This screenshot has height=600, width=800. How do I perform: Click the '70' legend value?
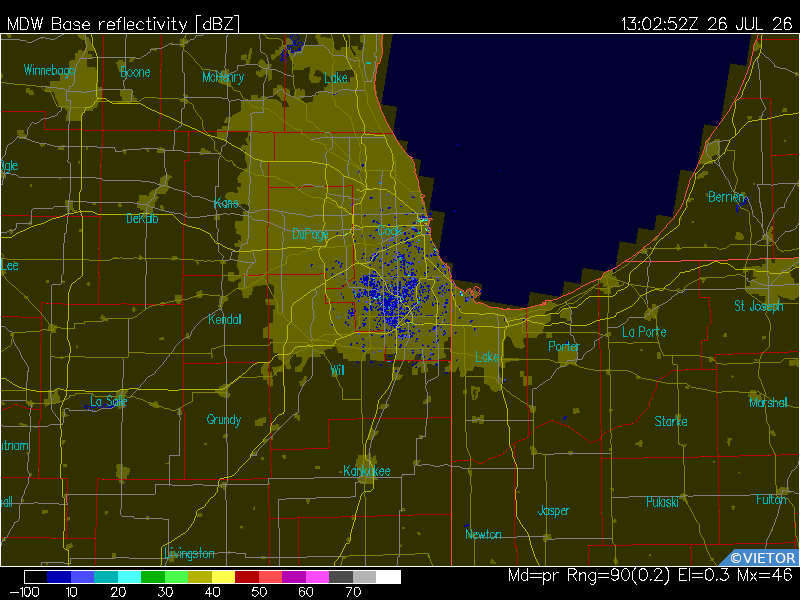[353, 592]
